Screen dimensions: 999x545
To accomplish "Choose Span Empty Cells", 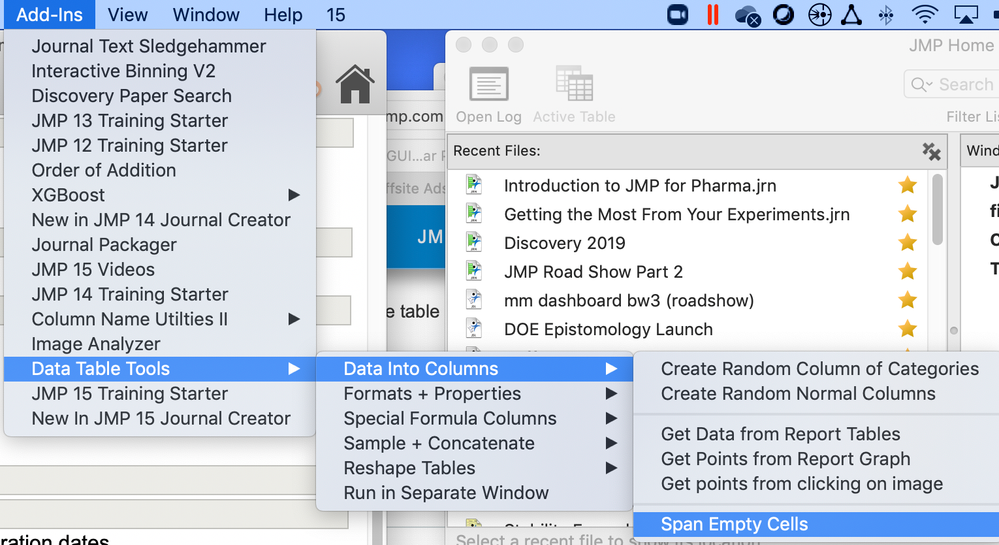I will 816,525.
